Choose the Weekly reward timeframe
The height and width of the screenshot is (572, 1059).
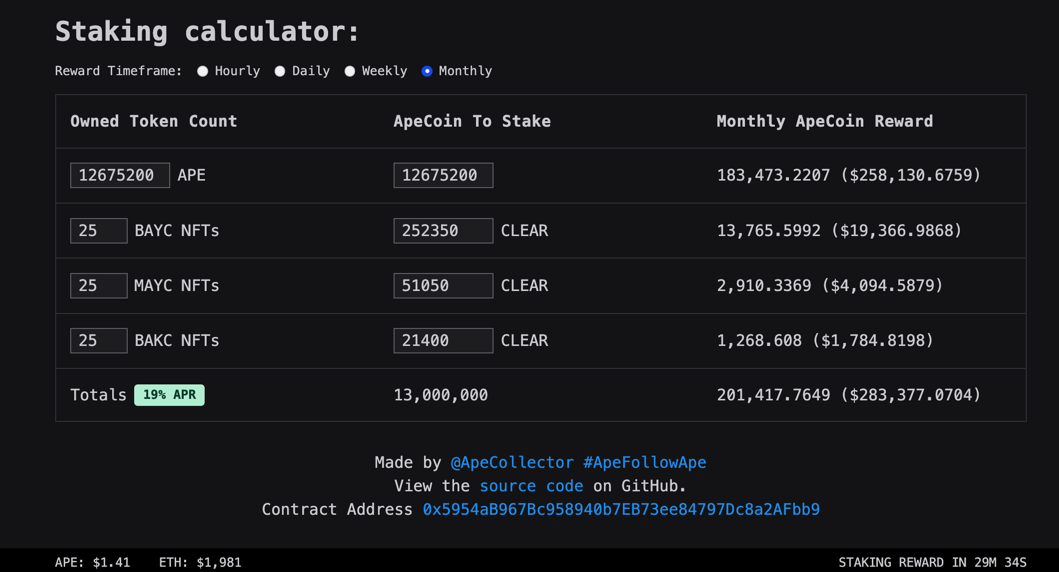[x=350, y=71]
